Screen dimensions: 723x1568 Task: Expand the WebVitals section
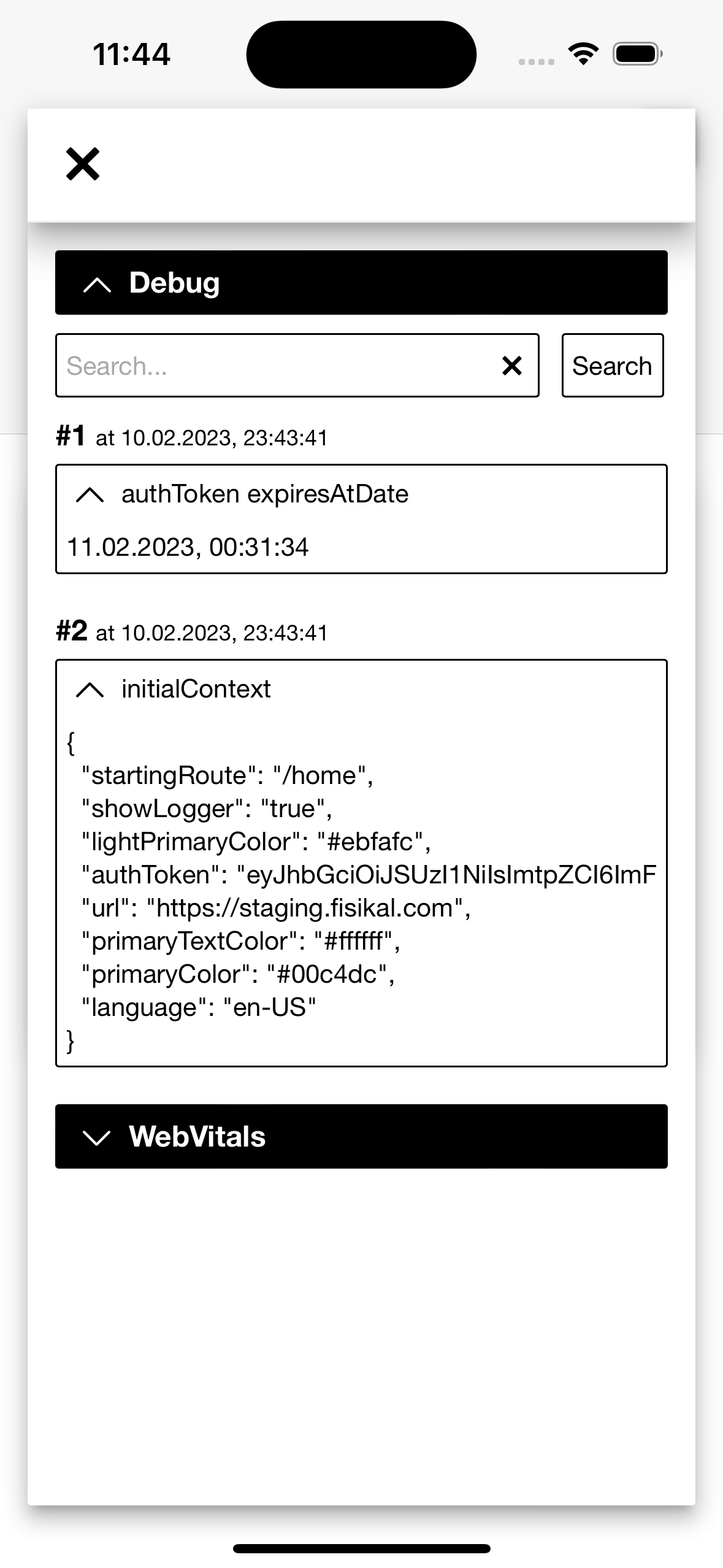(x=361, y=1137)
